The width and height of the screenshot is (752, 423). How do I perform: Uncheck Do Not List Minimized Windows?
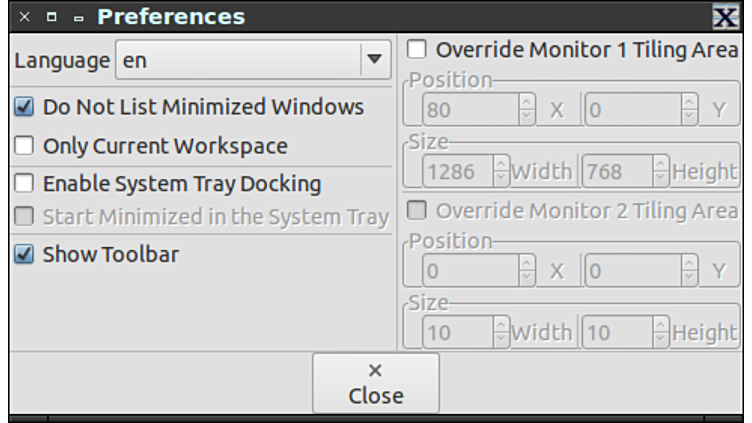(x=24, y=107)
